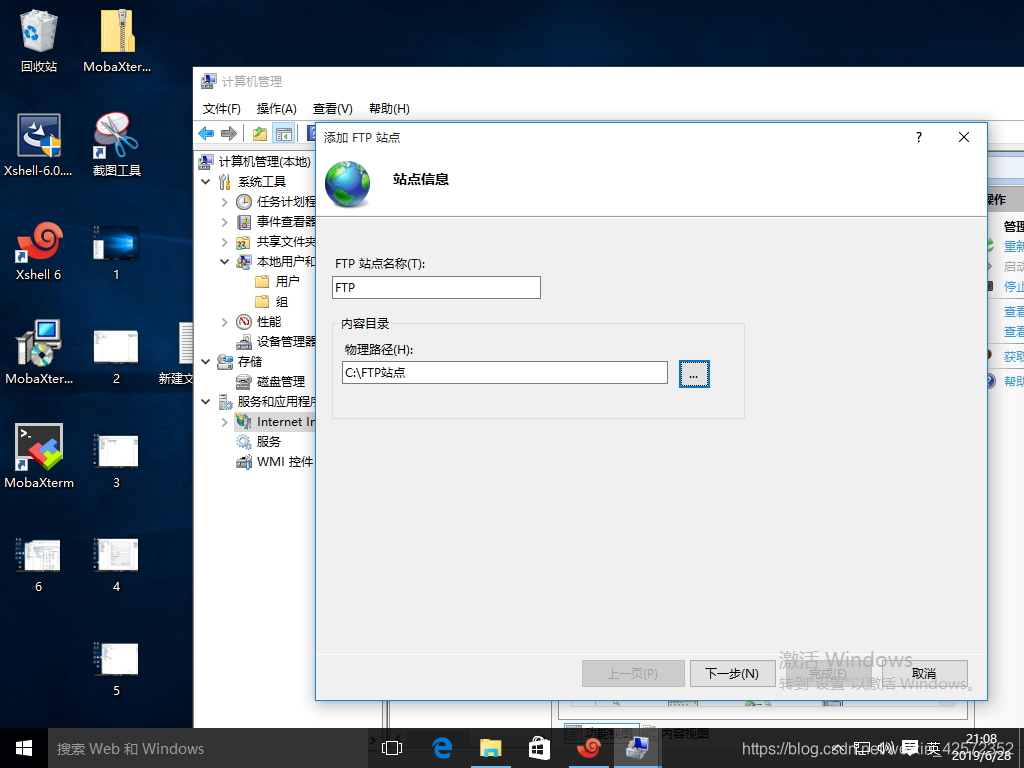This screenshot has height=768, width=1024.
Task: Switch to Computer Management on the taskbar
Action: coord(637,748)
